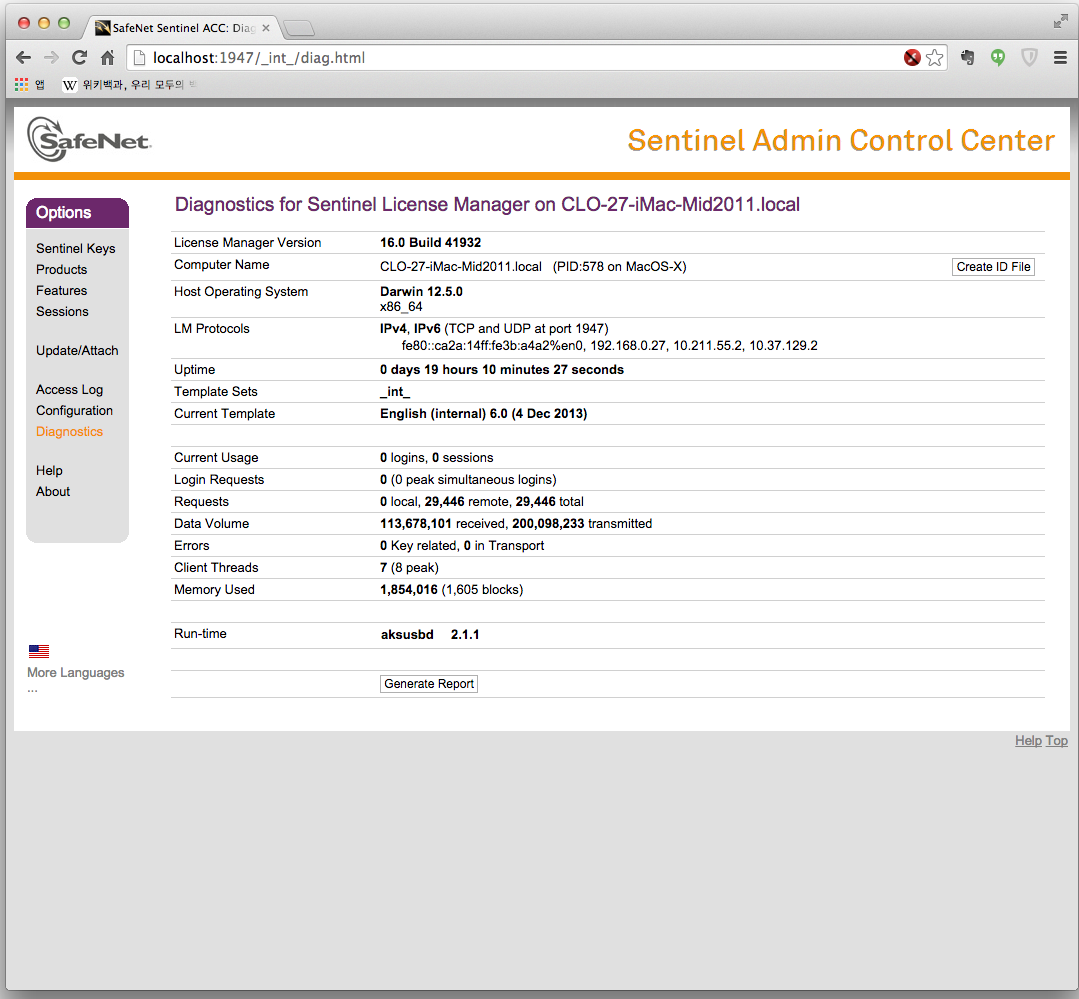Image resolution: width=1079 pixels, height=999 pixels.
Task: Open Products in Options menu
Action: 61,270
